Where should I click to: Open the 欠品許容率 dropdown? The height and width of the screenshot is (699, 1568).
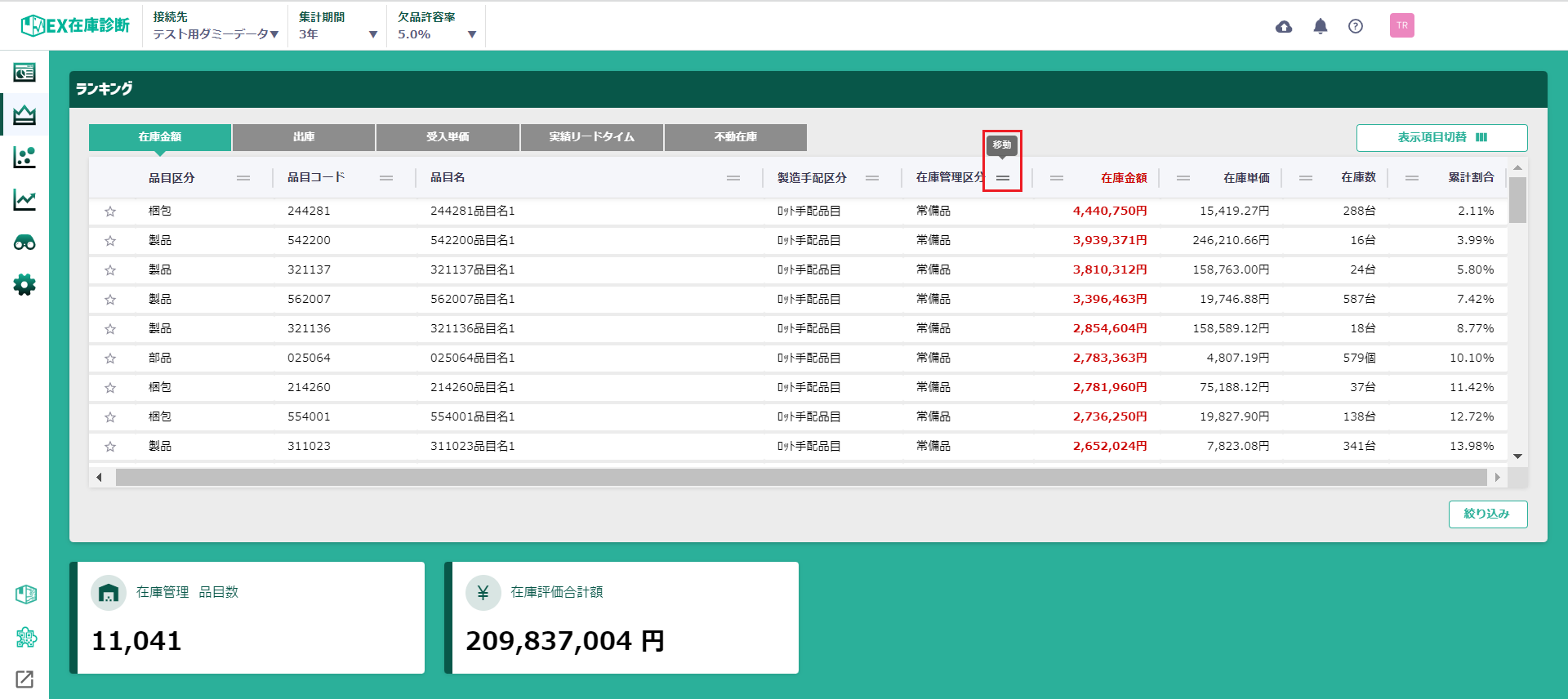[x=436, y=34]
